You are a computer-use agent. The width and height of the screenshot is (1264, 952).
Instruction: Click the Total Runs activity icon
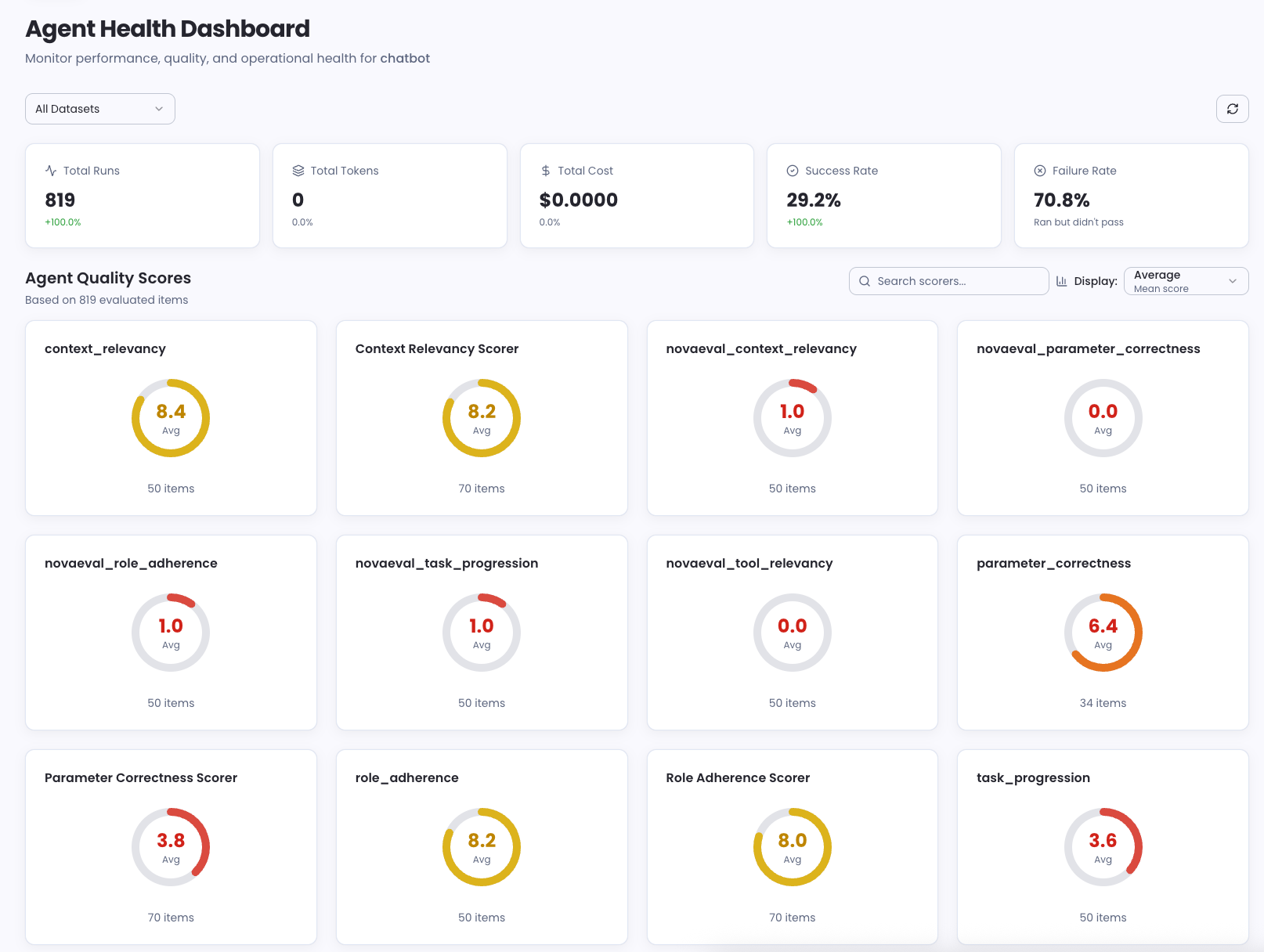(x=50, y=170)
